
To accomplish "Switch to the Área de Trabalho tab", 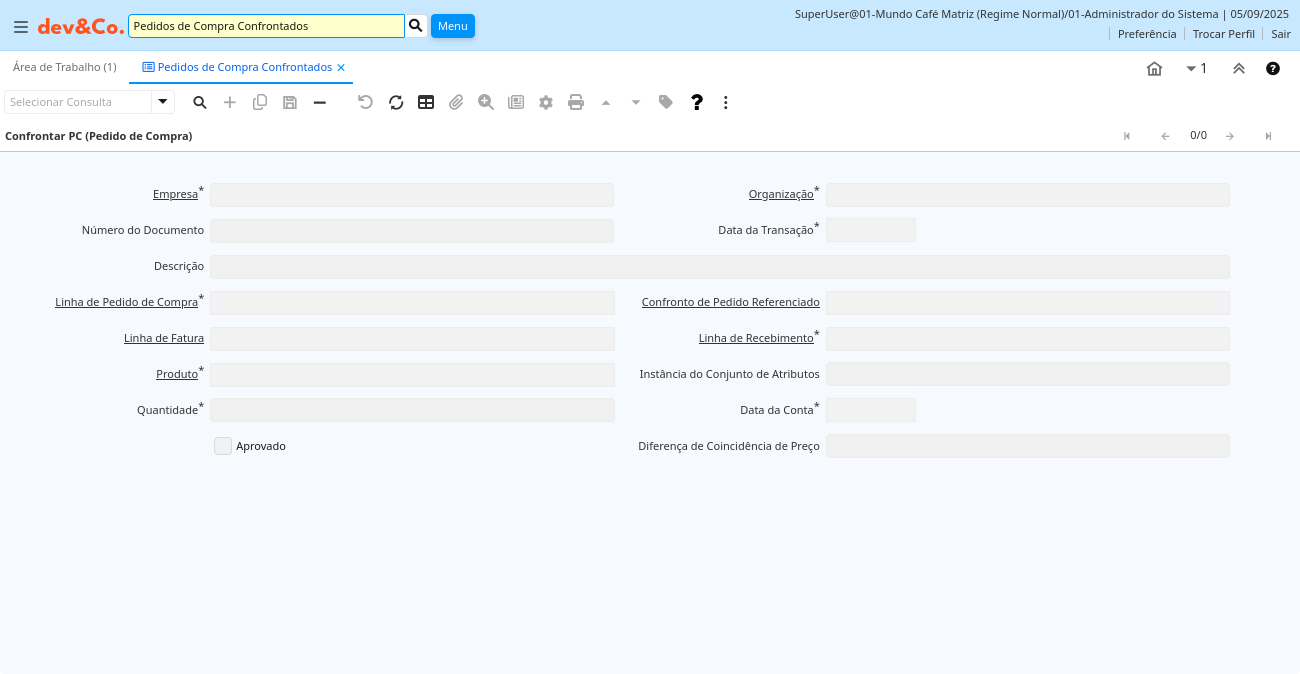I will (64, 67).
